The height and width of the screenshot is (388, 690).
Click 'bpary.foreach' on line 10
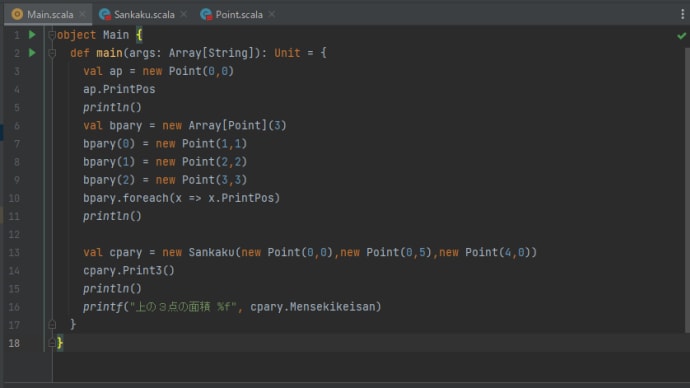(126, 198)
